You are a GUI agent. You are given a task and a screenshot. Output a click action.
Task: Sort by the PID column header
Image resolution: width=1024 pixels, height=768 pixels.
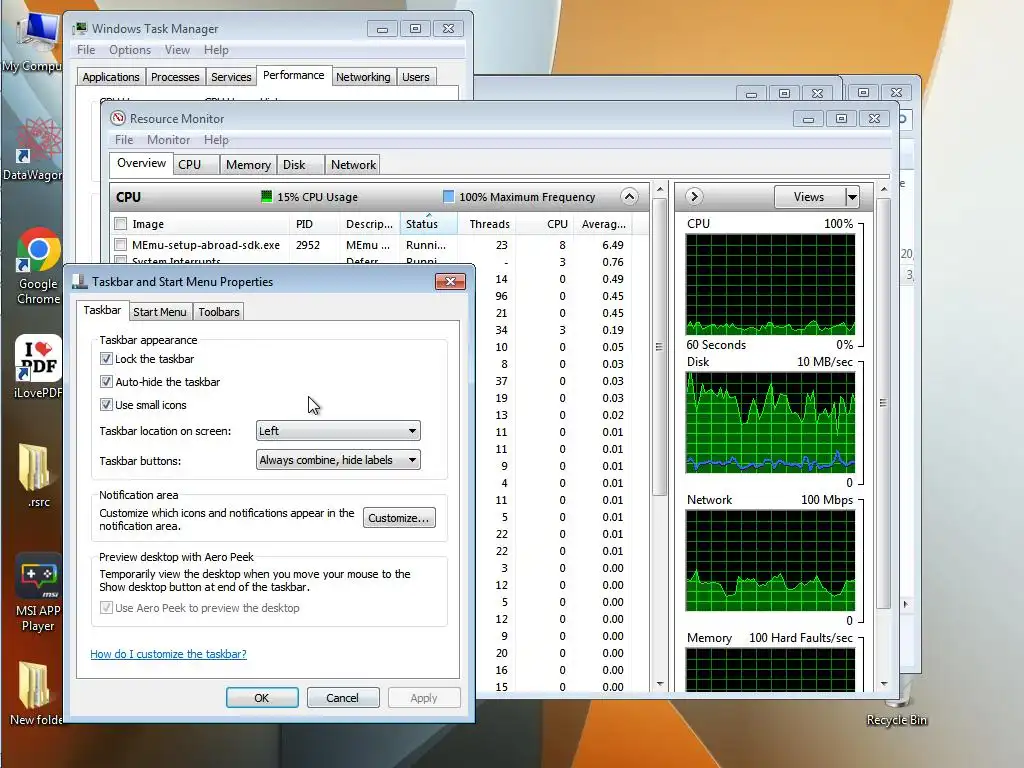(x=315, y=224)
